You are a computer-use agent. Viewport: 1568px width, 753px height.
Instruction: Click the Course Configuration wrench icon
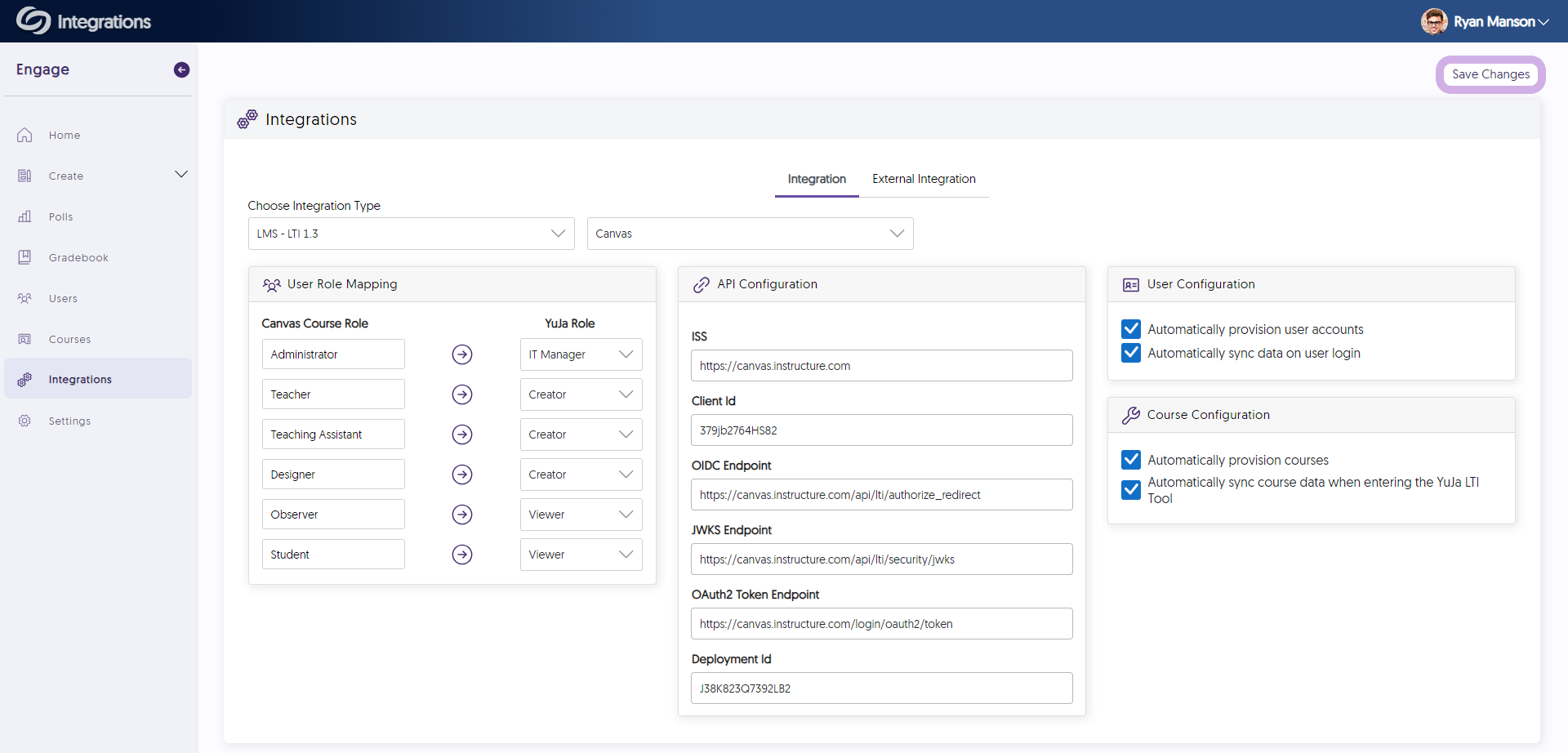(1131, 415)
